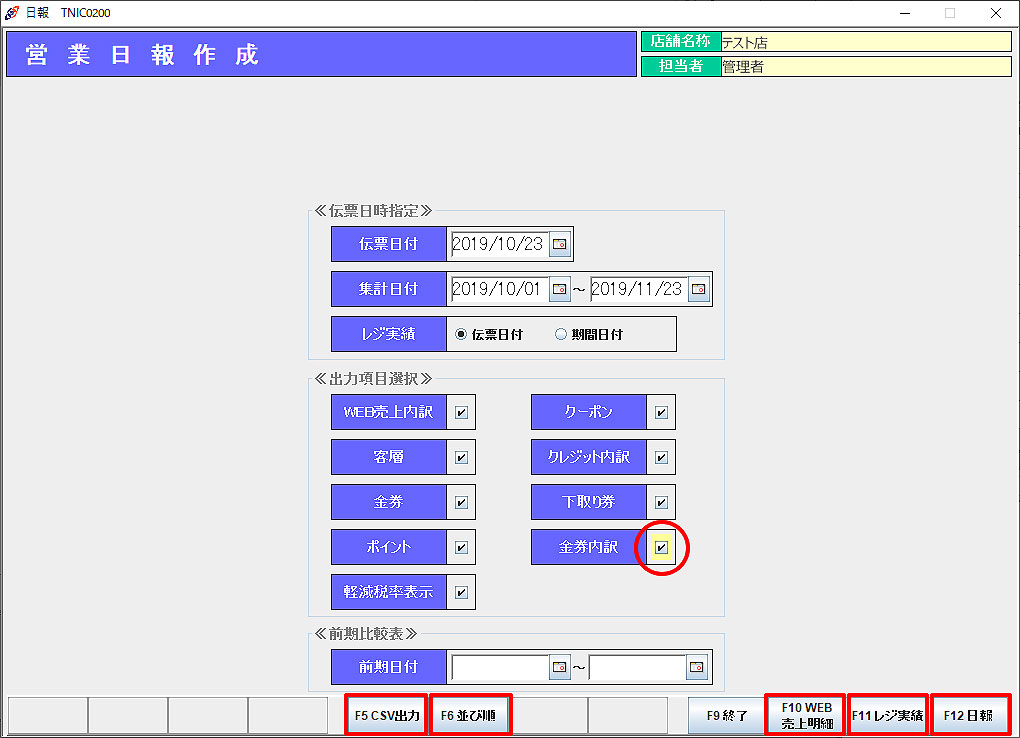Image resolution: width=1020 pixels, height=738 pixels.
Task: Click the 担当者 field showing 管理者
Action: pyautogui.click(x=866, y=66)
